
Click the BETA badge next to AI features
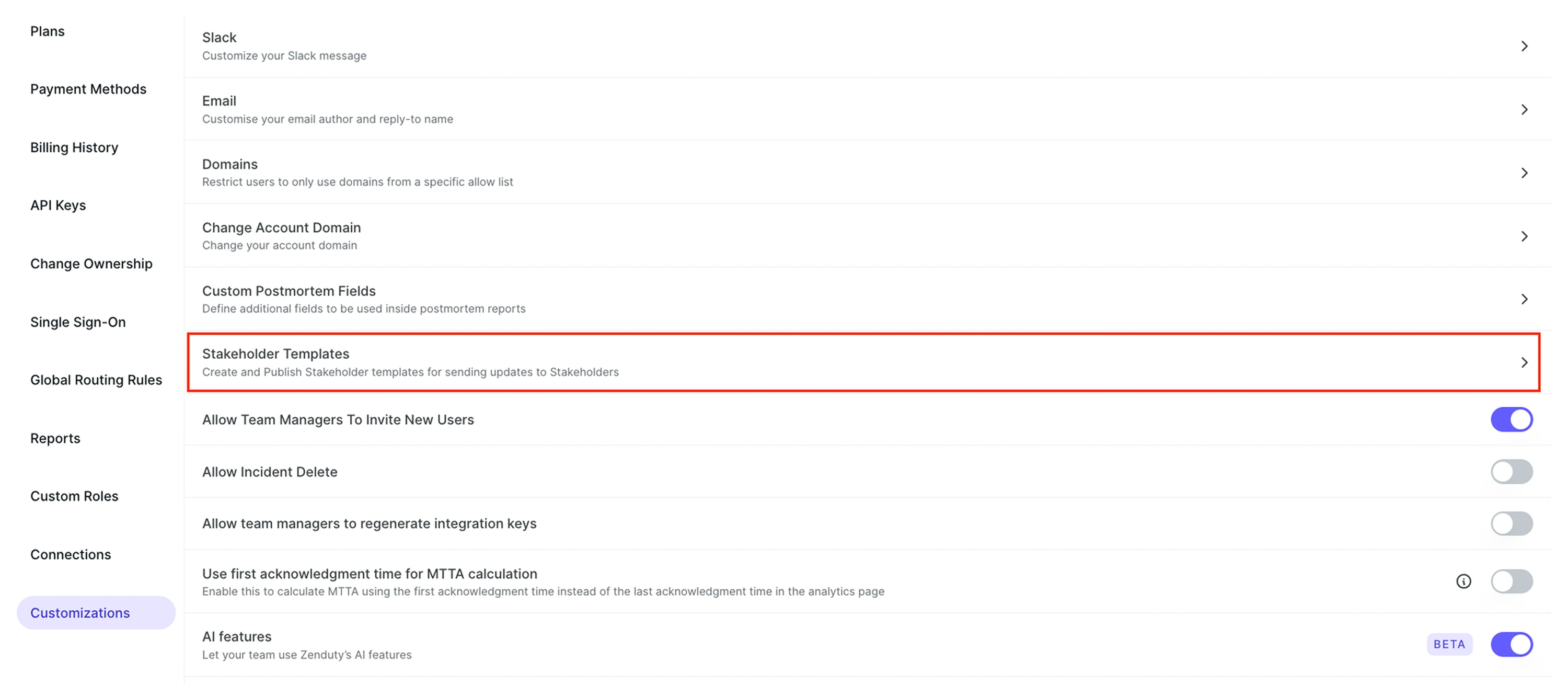point(1450,644)
